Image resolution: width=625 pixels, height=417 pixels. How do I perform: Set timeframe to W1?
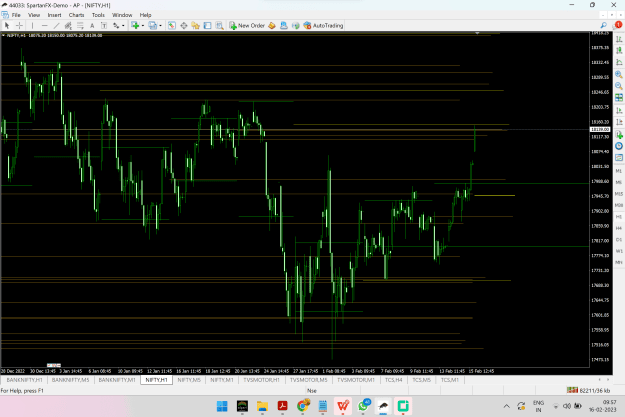(619, 251)
